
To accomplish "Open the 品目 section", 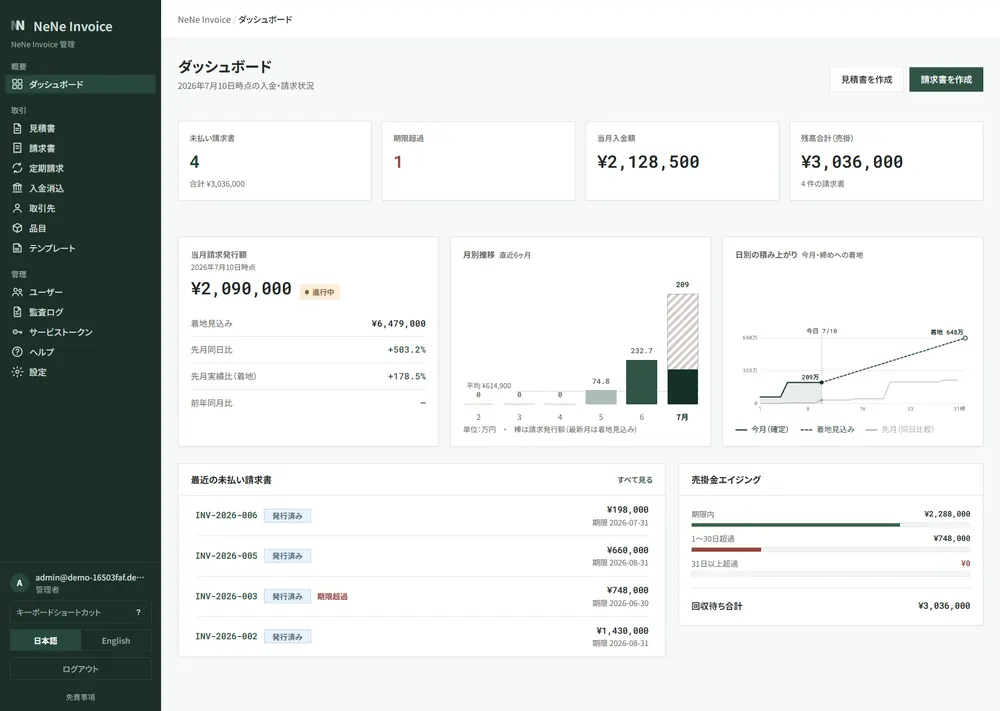I will tap(80, 228).
